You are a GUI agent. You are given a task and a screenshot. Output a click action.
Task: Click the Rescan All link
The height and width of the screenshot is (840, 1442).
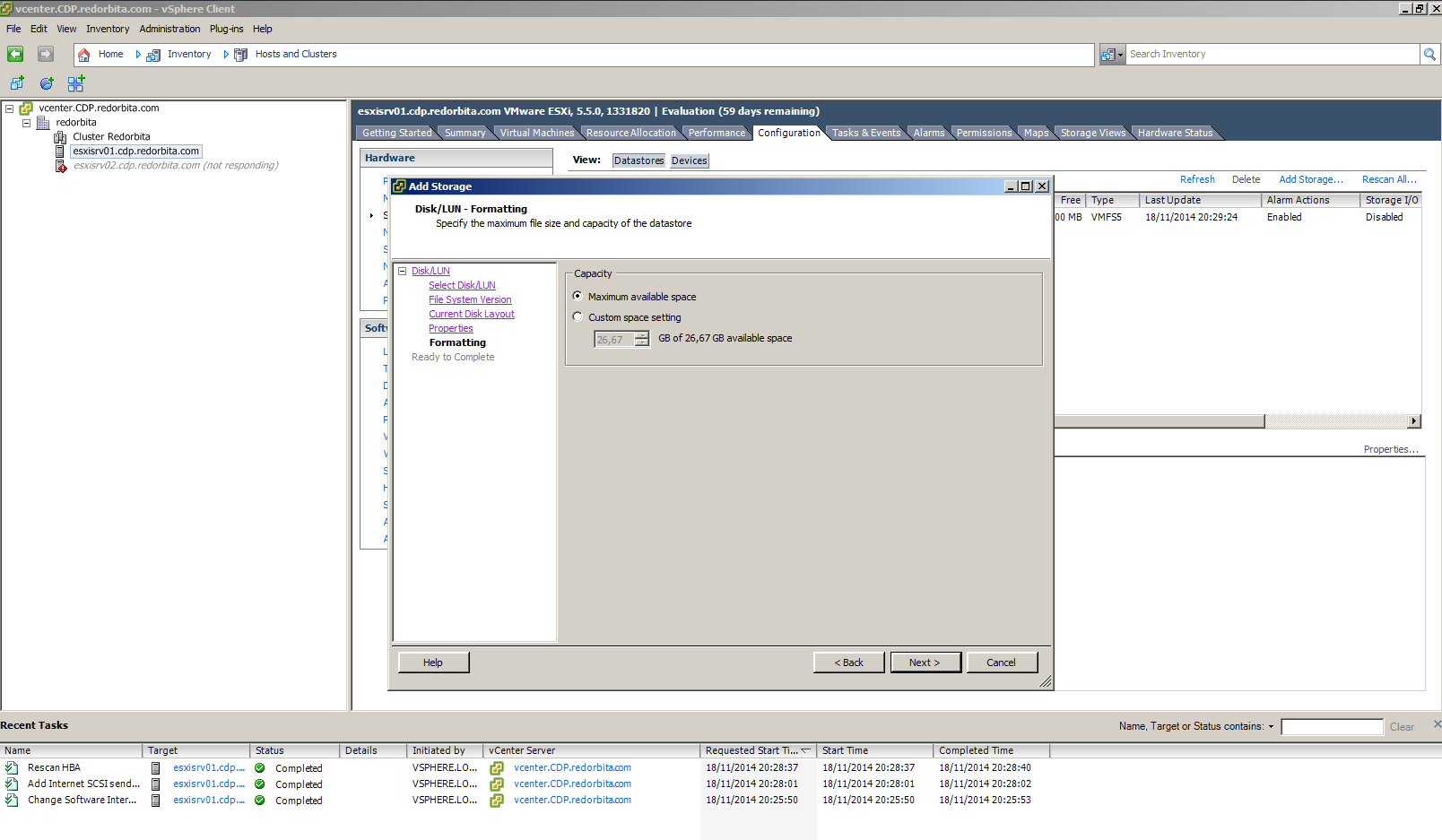click(1388, 179)
